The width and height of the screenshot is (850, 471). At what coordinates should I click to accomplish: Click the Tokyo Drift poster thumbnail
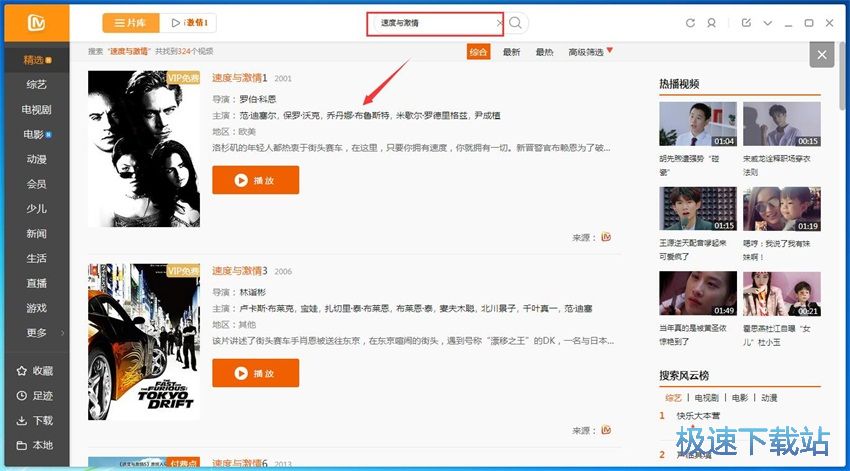(x=144, y=342)
